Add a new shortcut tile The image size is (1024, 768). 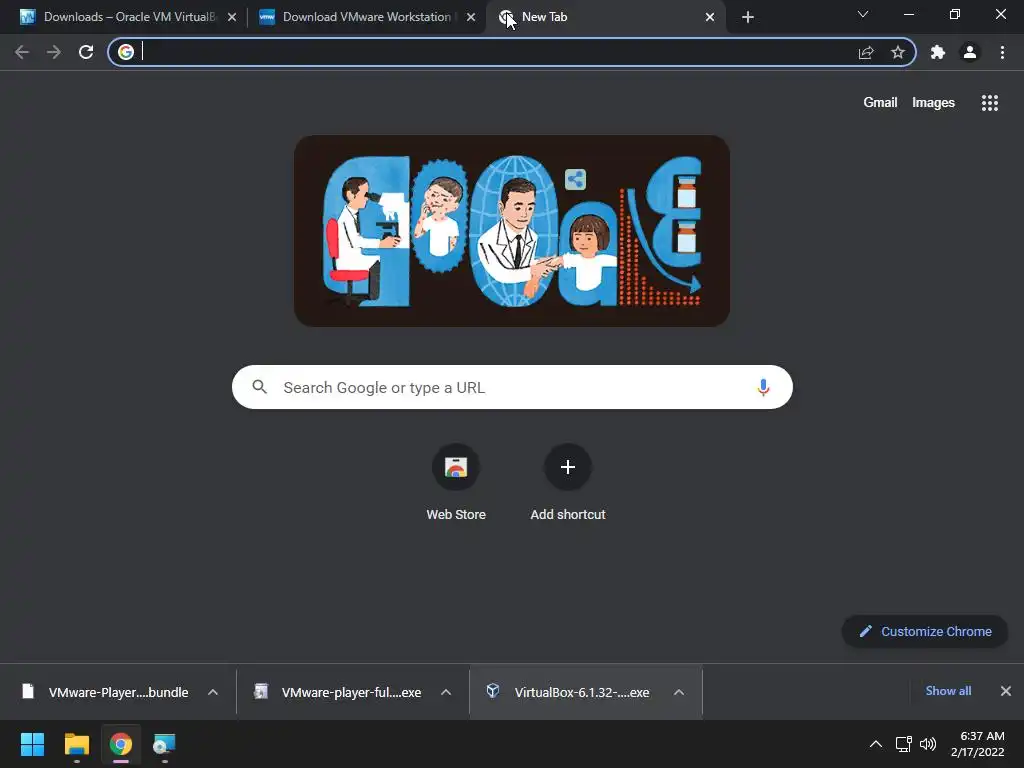tap(568, 483)
